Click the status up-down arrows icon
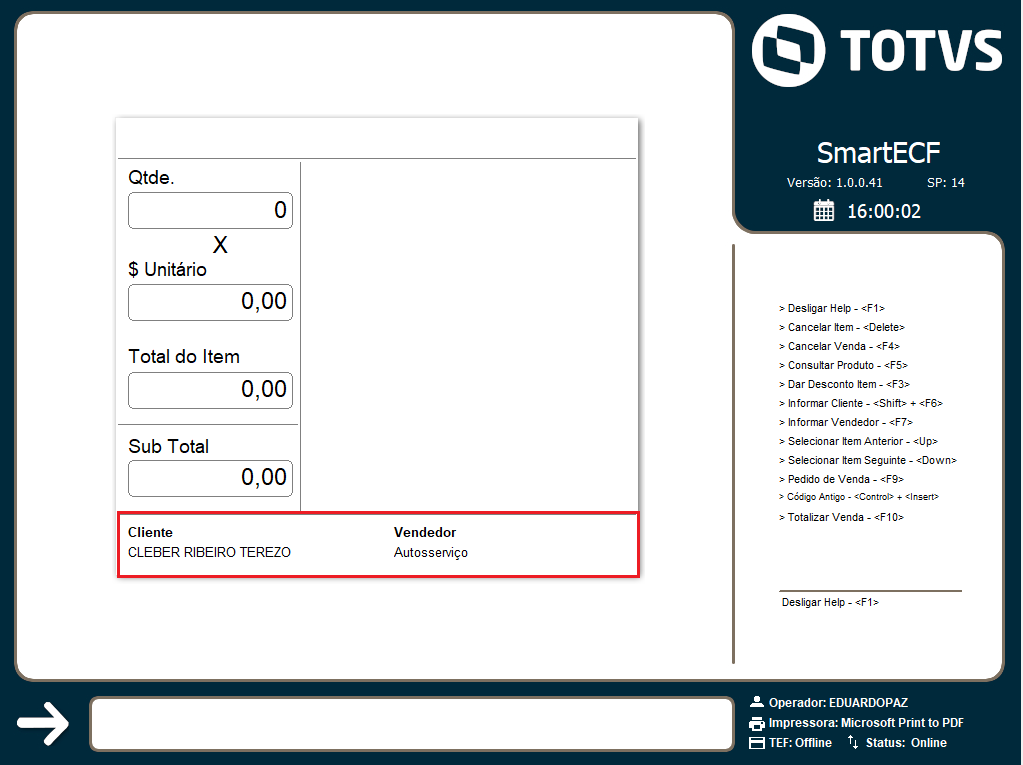The width and height of the screenshot is (1023, 765). click(x=853, y=742)
